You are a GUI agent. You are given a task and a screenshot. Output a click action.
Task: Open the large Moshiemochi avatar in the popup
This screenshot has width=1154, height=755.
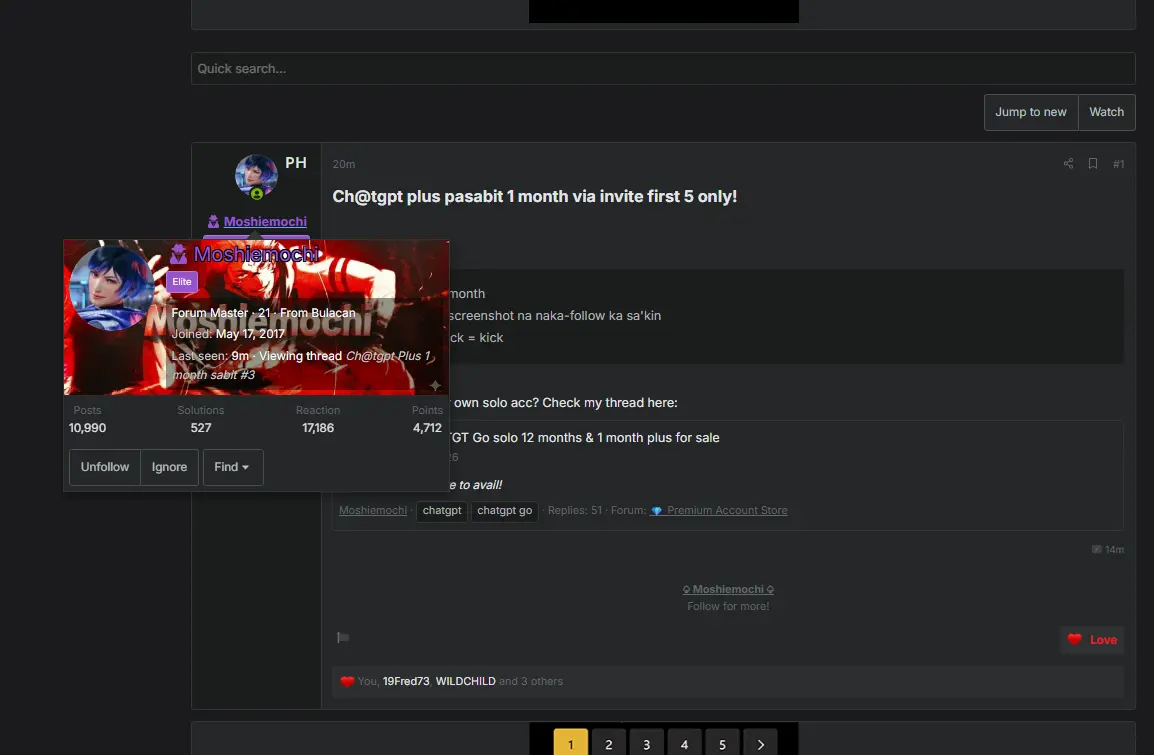click(112, 288)
